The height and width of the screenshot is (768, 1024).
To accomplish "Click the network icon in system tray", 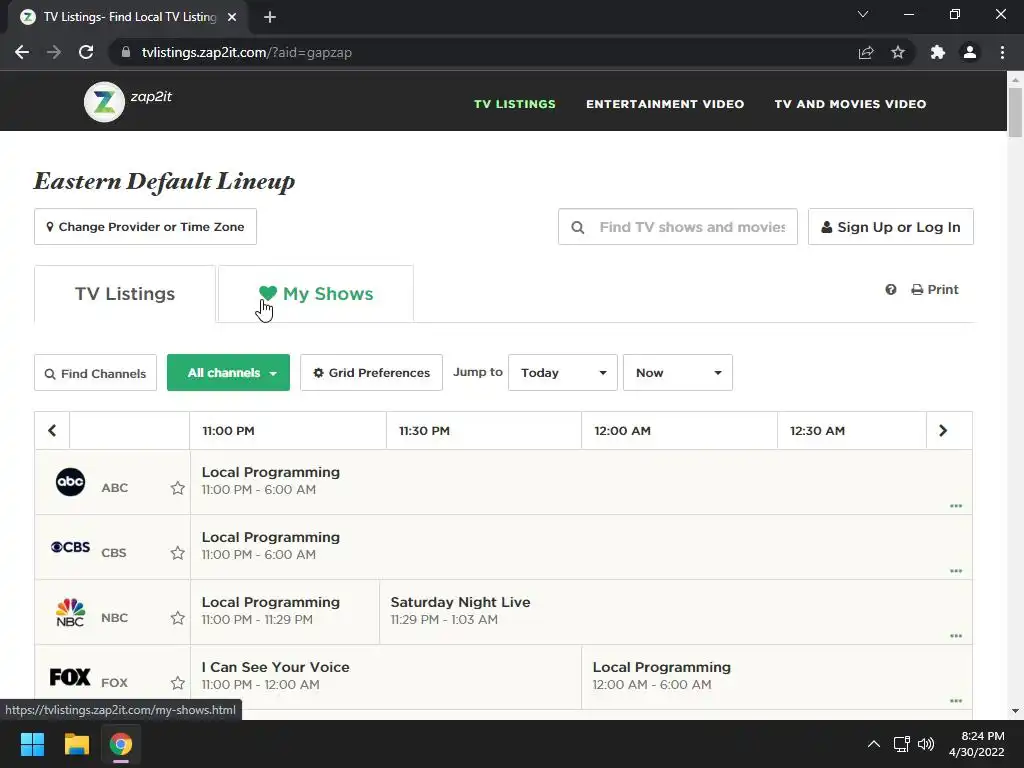I will [x=902, y=744].
